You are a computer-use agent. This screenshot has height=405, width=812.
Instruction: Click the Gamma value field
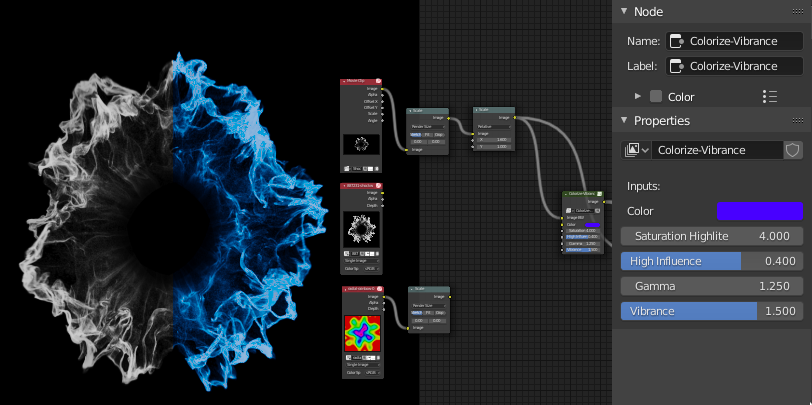pyautogui.click(x=711, y=286)
